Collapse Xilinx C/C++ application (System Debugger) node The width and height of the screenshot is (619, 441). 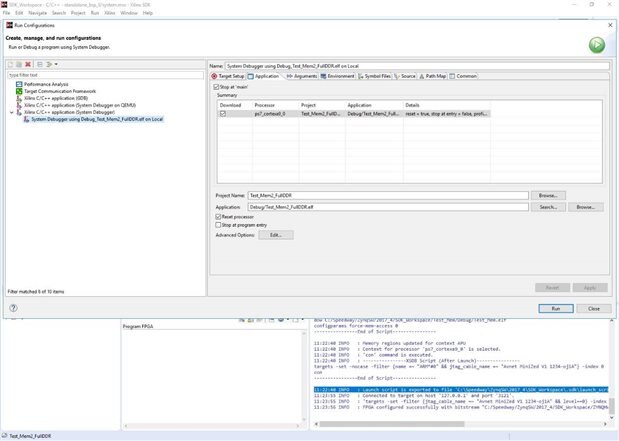click(x=11, y=112)
